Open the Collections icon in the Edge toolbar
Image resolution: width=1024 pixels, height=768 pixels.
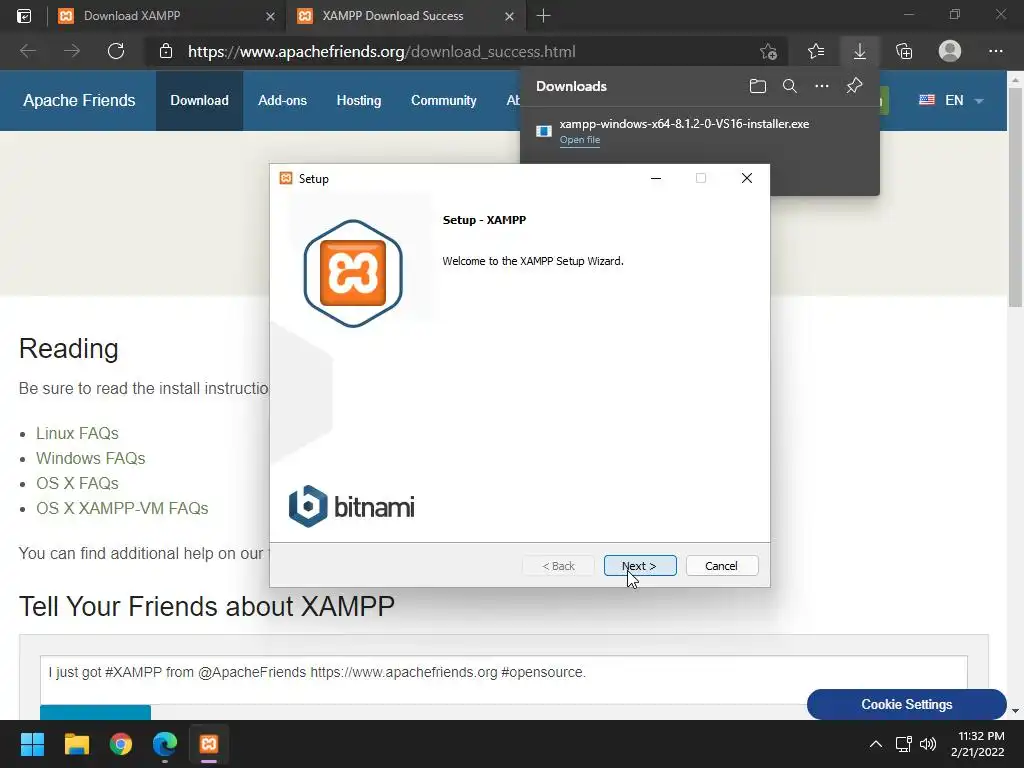(x=904, y=51)
